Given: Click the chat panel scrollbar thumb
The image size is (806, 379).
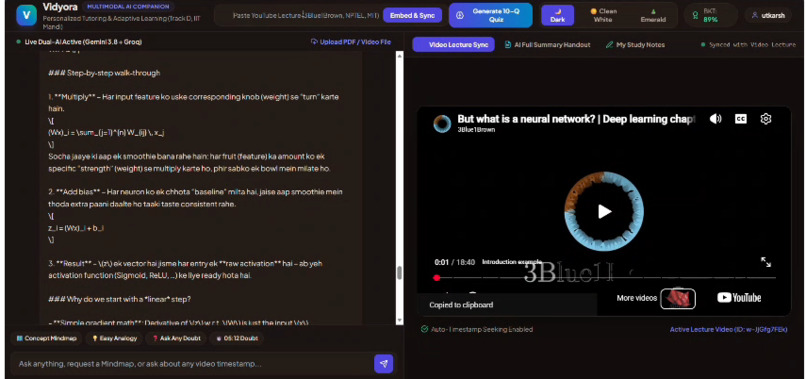Looking at the screenshot, I should point(399,273).
